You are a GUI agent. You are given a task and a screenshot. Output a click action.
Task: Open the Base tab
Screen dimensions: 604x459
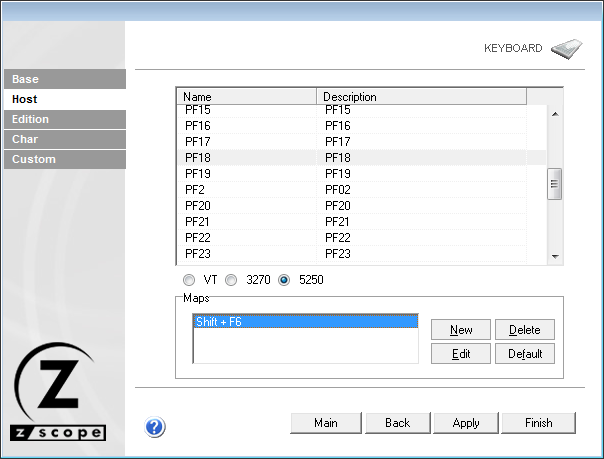[65, 79]
